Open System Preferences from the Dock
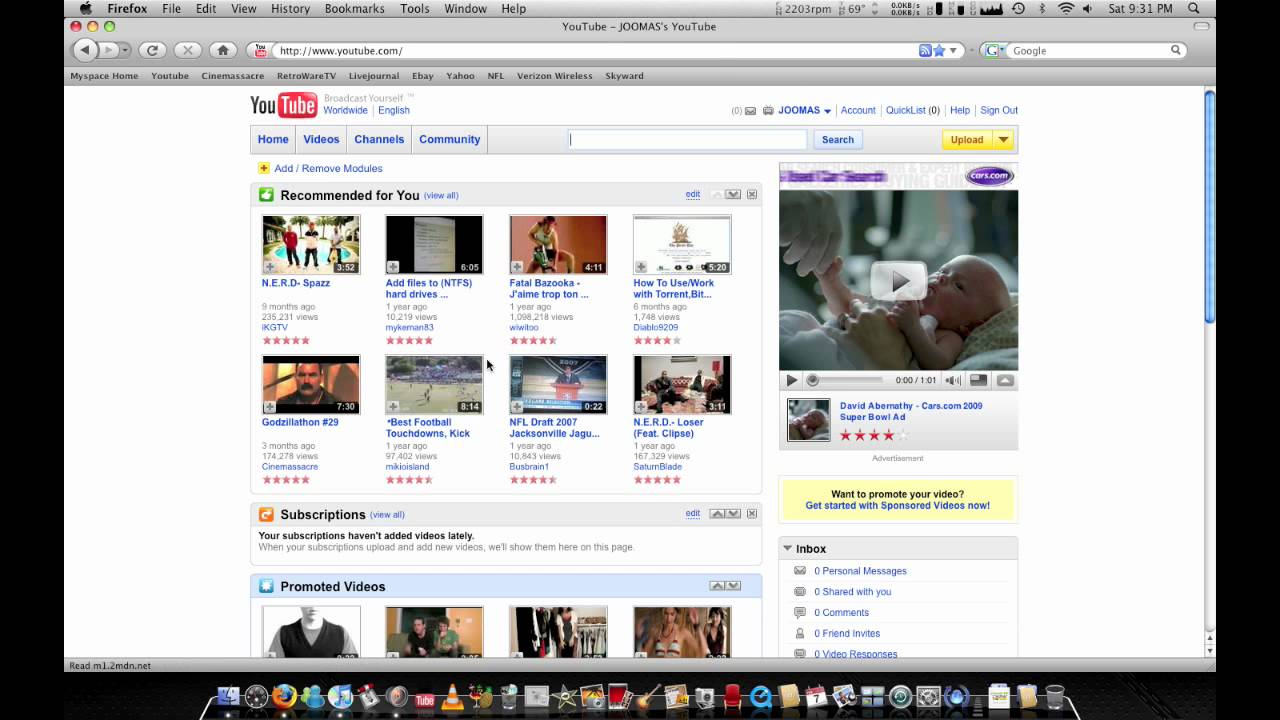This screenshot has width=1280, height=720. pos(929,697)
